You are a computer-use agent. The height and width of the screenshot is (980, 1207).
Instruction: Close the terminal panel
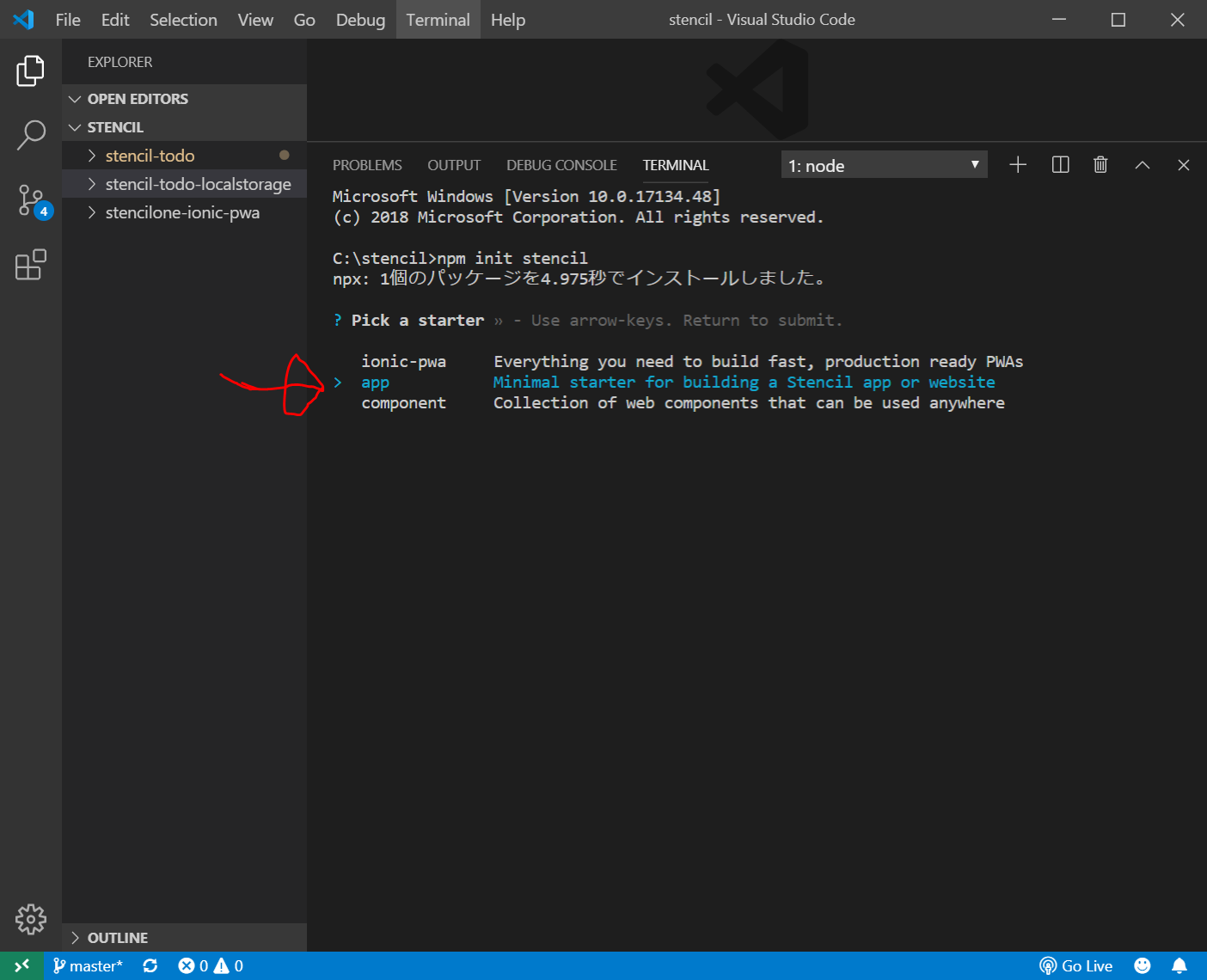1183,165
